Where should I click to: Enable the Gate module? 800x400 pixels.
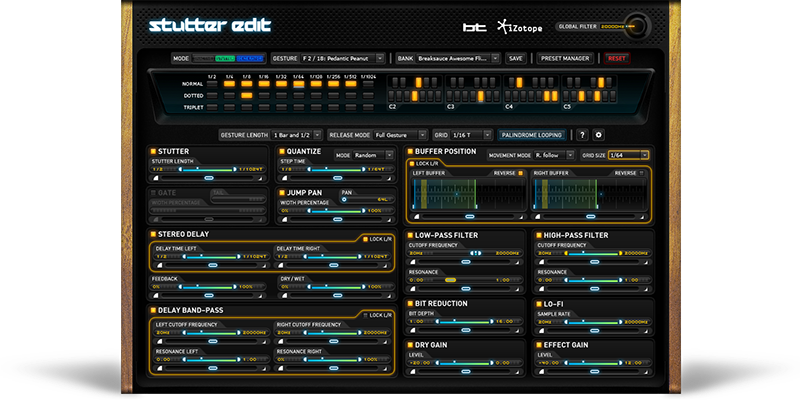(x=153, y=193)
